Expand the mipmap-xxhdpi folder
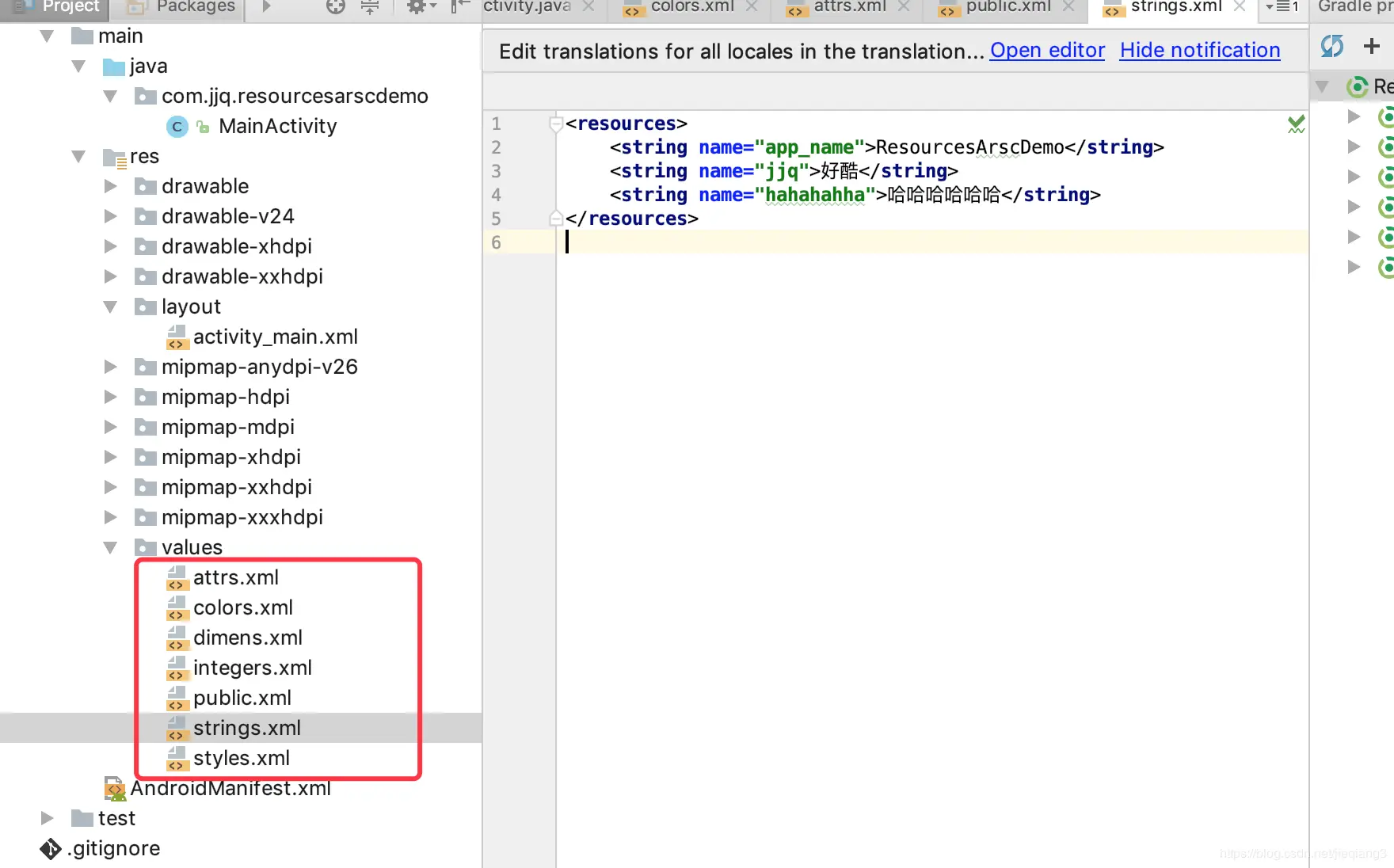 click(110, 488)
